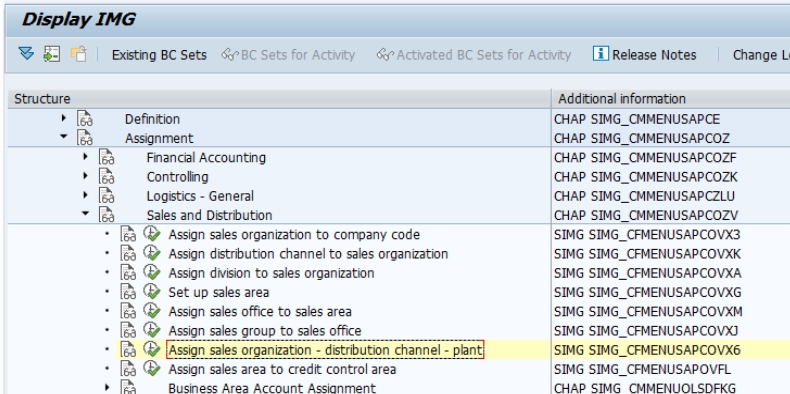Screen dimensions: 790x394
Task: Click BC Sets for Activity button
Action: point(288,55)
